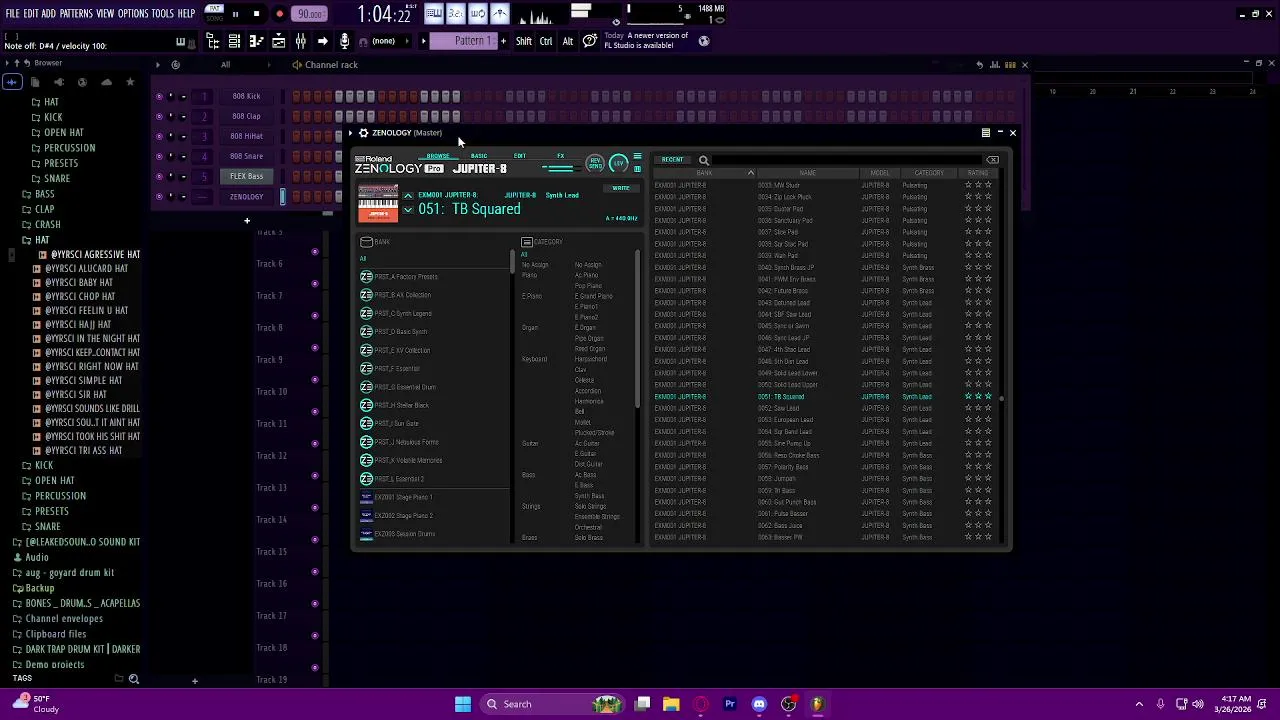Click the search magnifier in ZENOLOGY browser
Image resolution: width=1280 pixels, height=720 pixels.
click(x=704, y=160)
